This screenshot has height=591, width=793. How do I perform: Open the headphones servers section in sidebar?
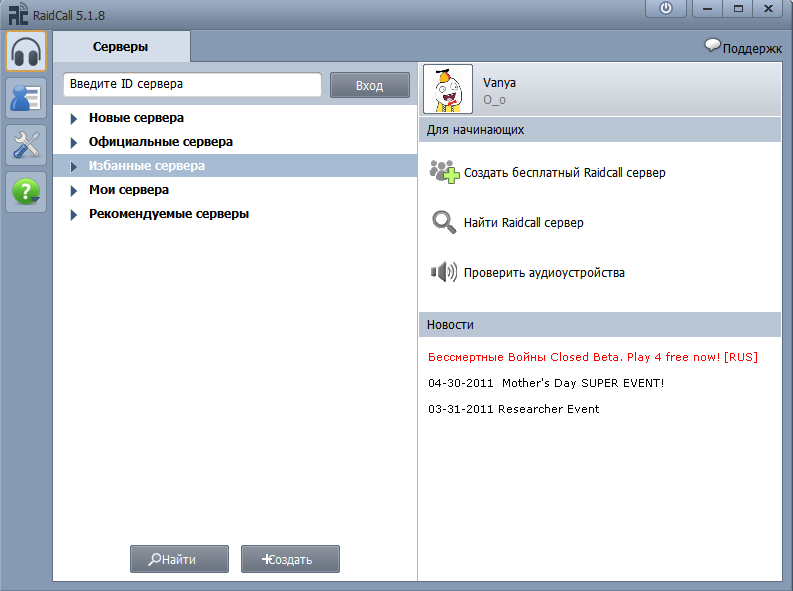point(26,51)
